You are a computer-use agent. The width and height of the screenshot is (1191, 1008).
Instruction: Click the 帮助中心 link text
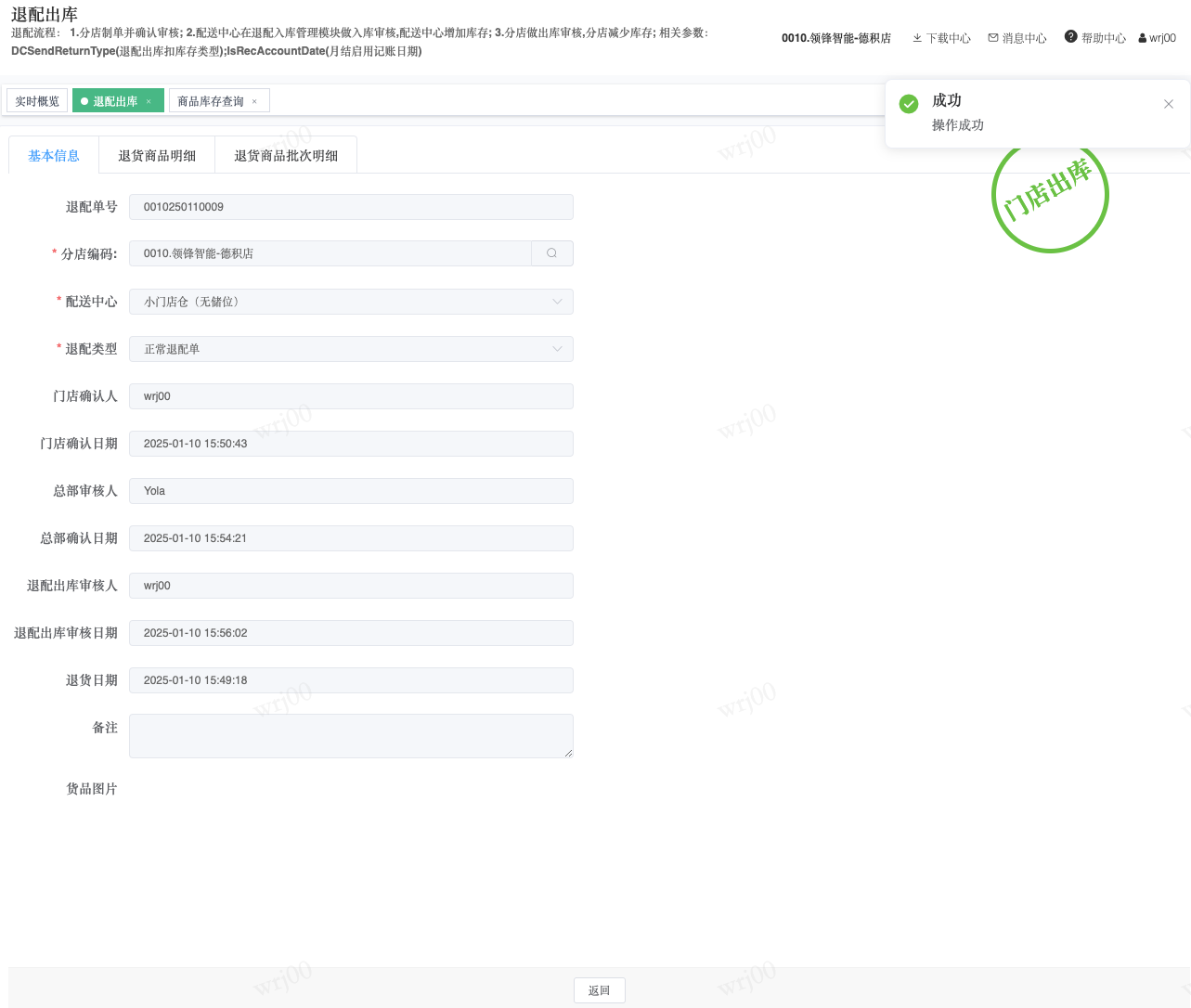pos(1104,38)
